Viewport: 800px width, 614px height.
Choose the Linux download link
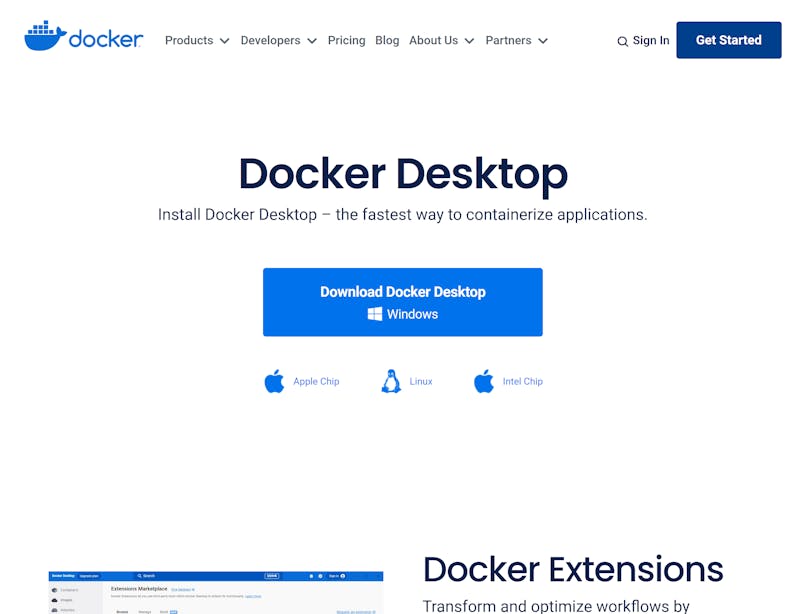click(421, 381)
